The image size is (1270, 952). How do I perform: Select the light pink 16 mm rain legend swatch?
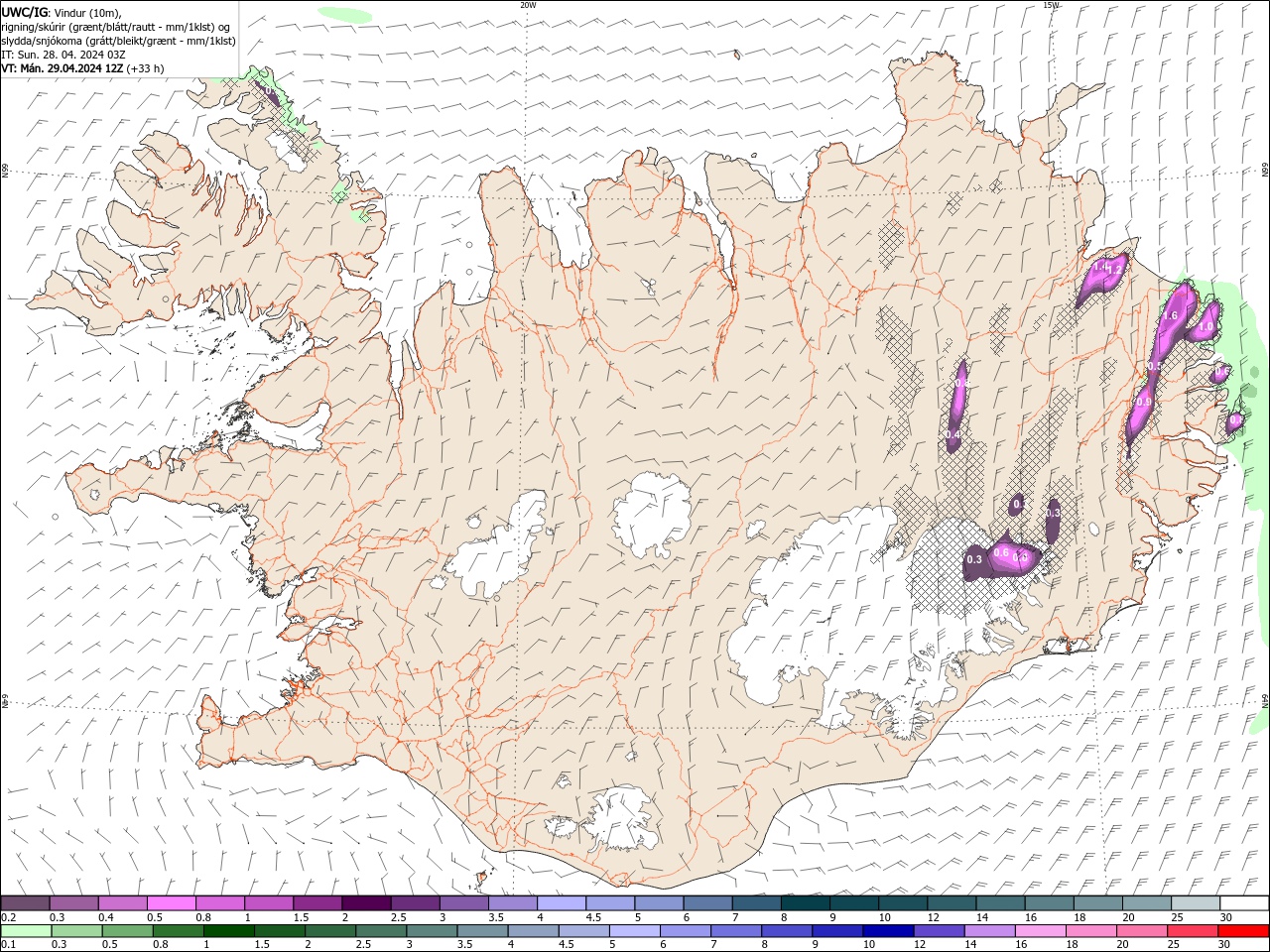coord(1040,931)
